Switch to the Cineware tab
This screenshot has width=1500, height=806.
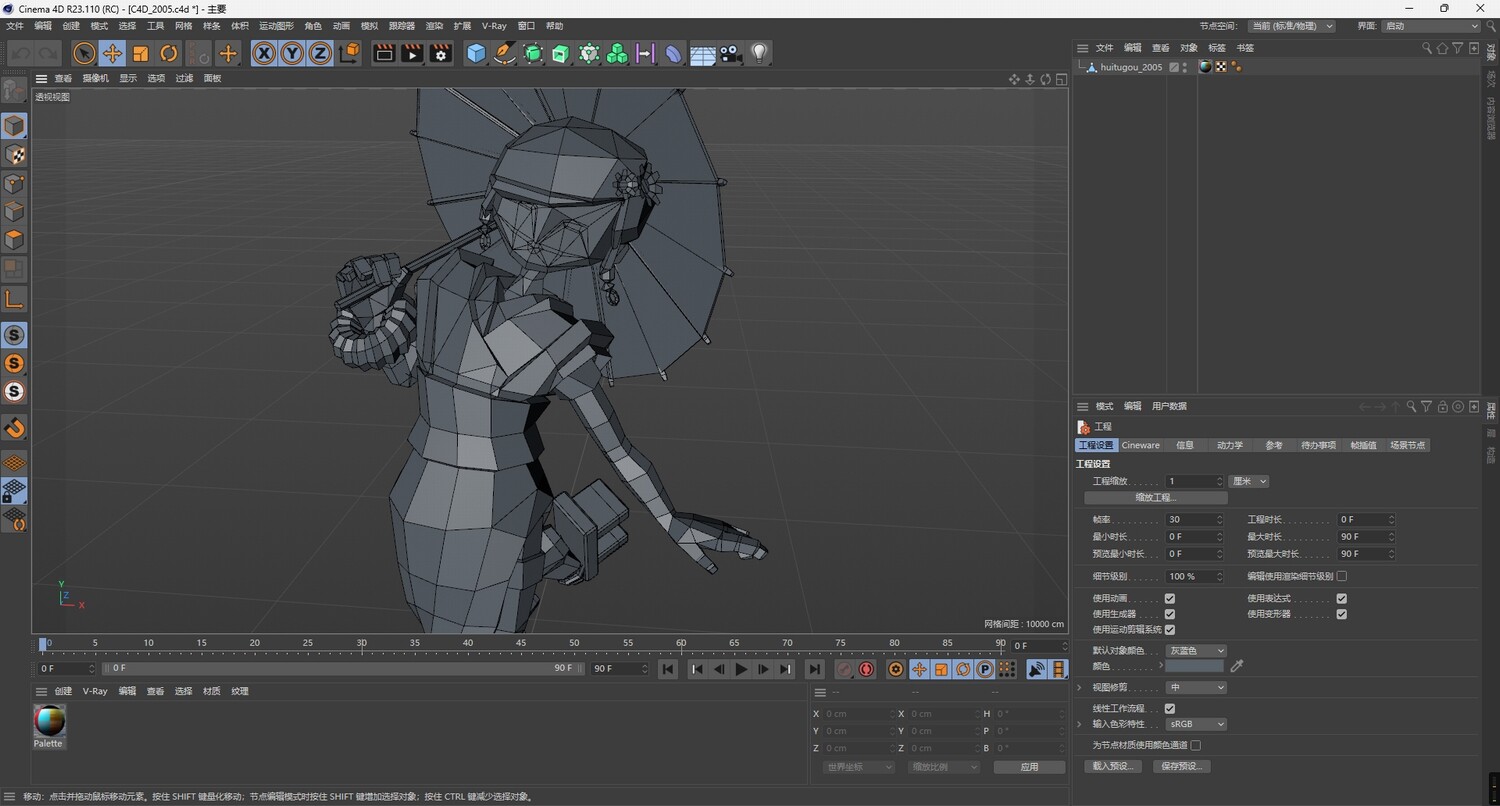coord(1140,445)
